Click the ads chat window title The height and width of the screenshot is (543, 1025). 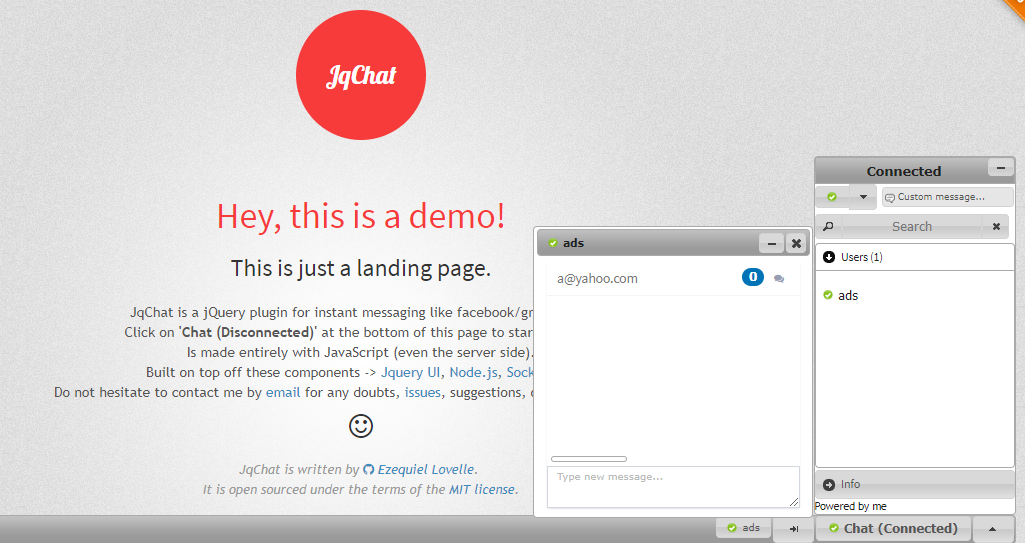(x=573, y=243)
